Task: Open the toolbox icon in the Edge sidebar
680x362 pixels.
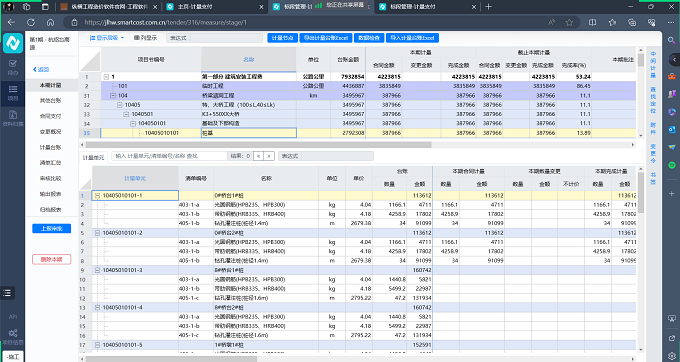Action: coord(672,76)
